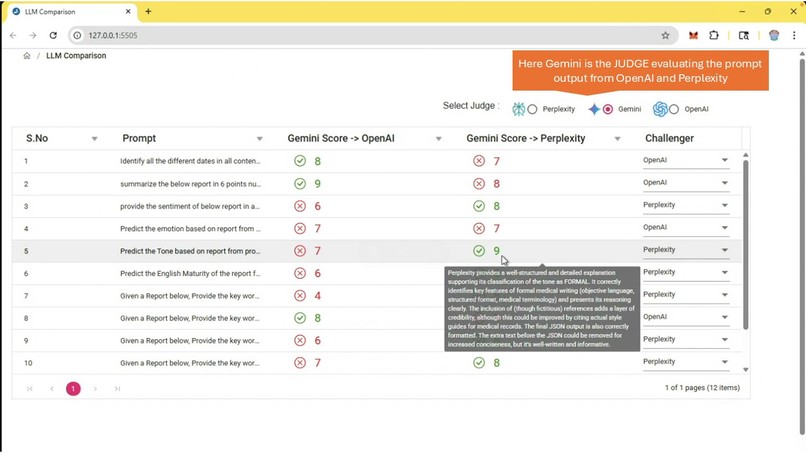The height and width of the screenshot is (453, 806).
Task: Click 'Predict the Tone based on report' prompt
Action: [x=190, y=251]
